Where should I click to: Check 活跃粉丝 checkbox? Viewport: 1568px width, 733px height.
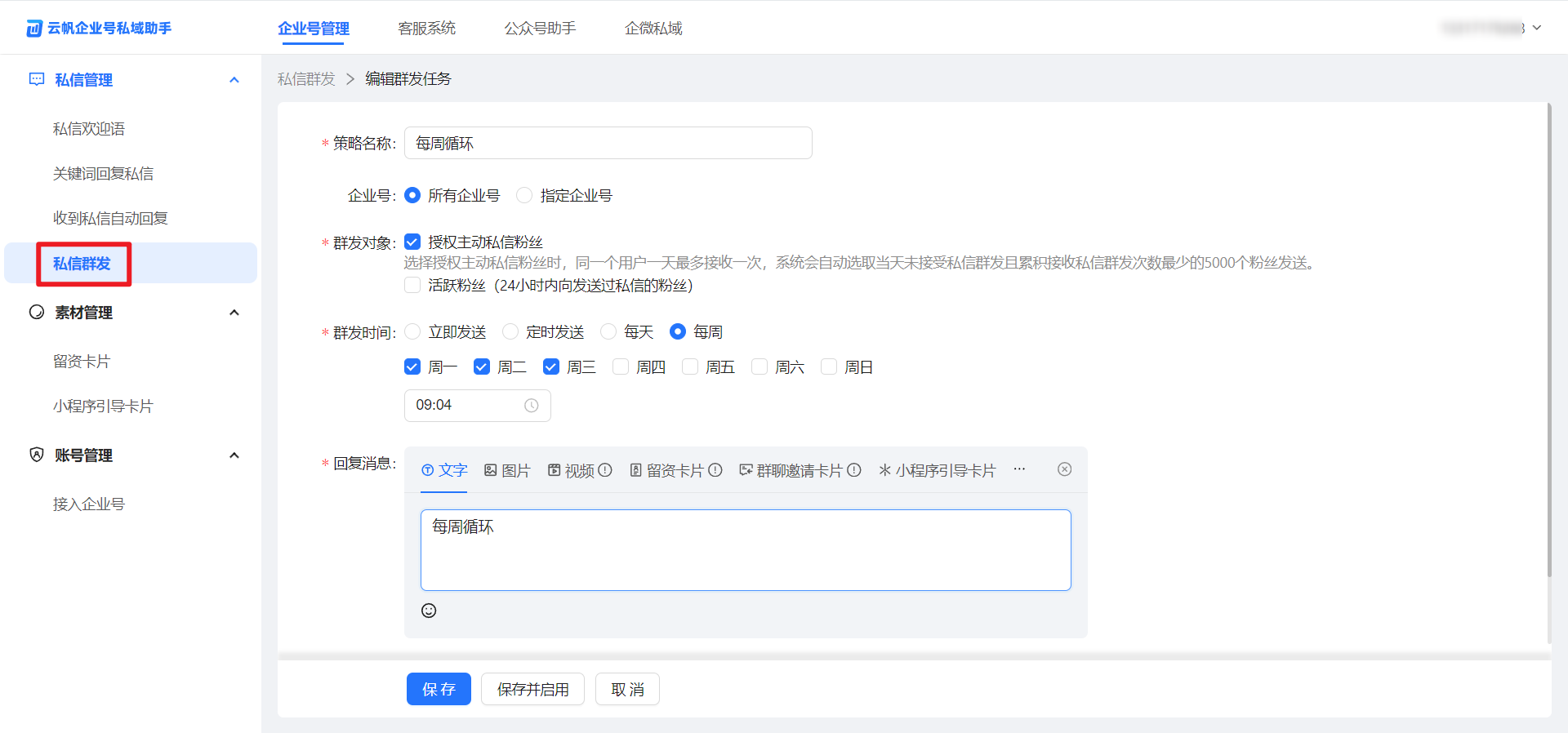412,285
